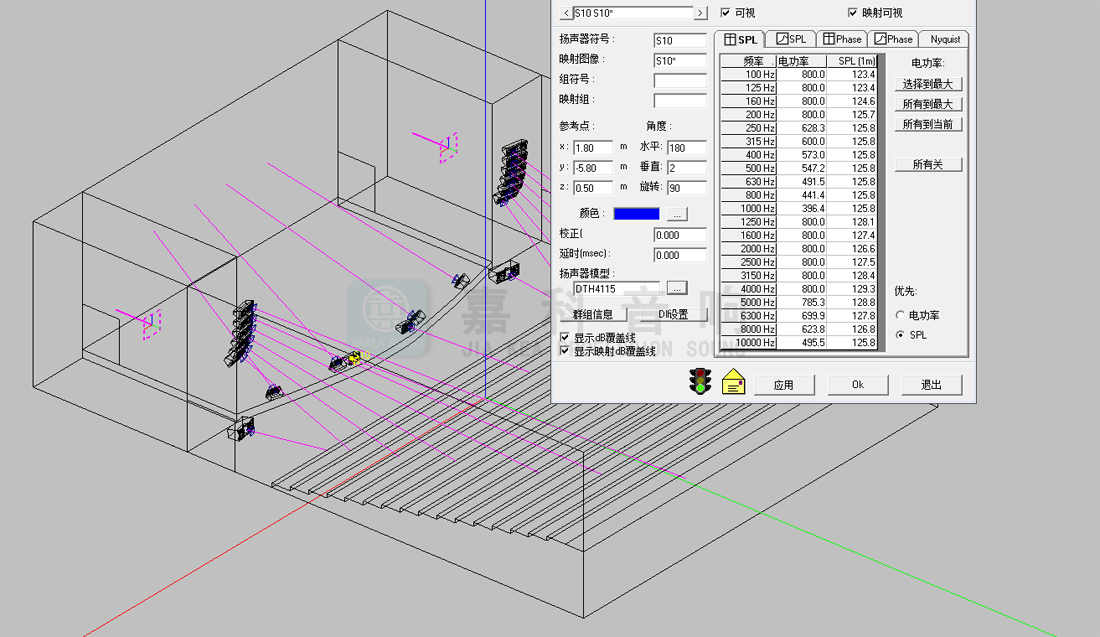Open the first Phase table tab

coord(841,39)
